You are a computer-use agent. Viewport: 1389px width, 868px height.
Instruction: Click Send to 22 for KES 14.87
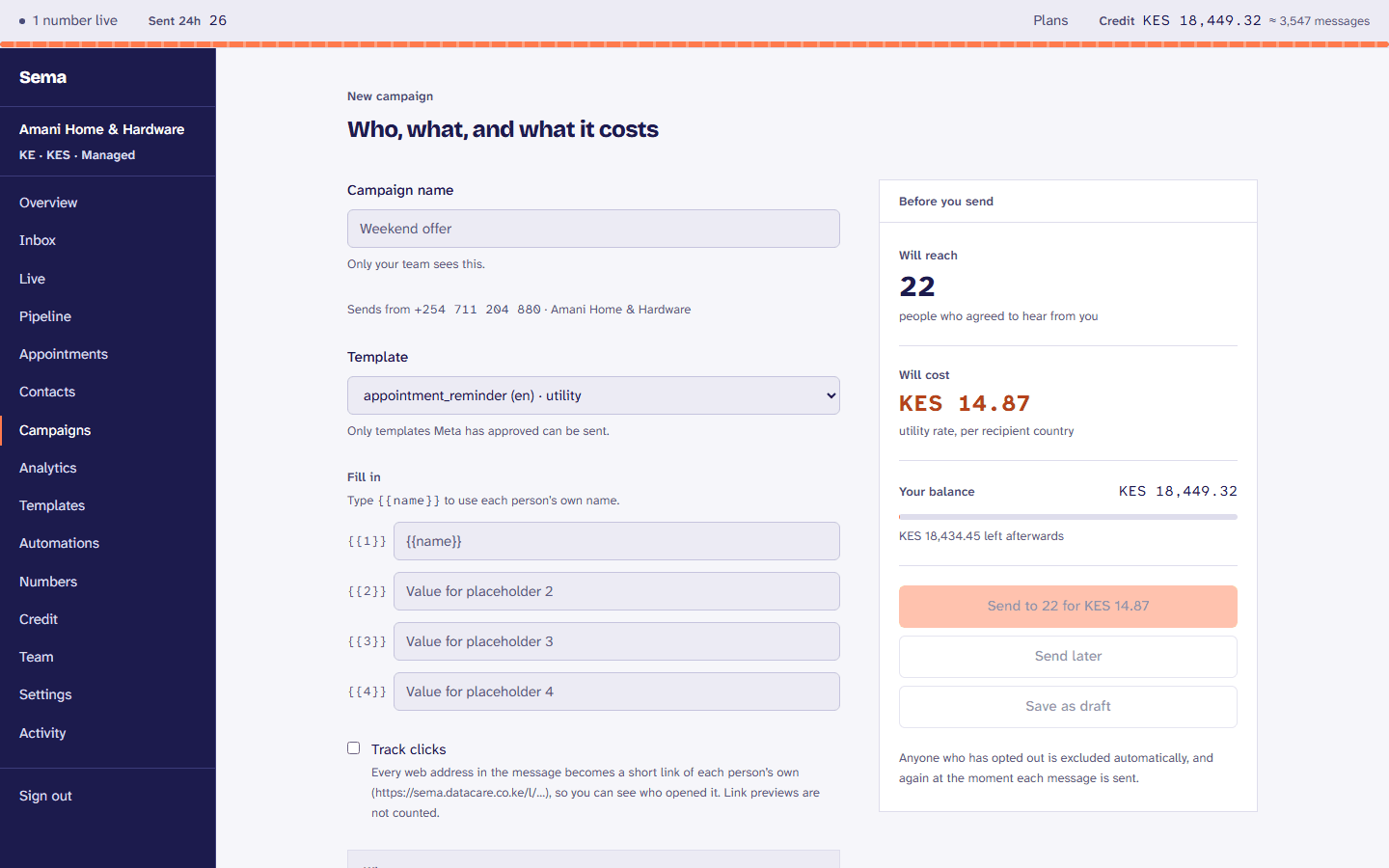pos(1068,607)
